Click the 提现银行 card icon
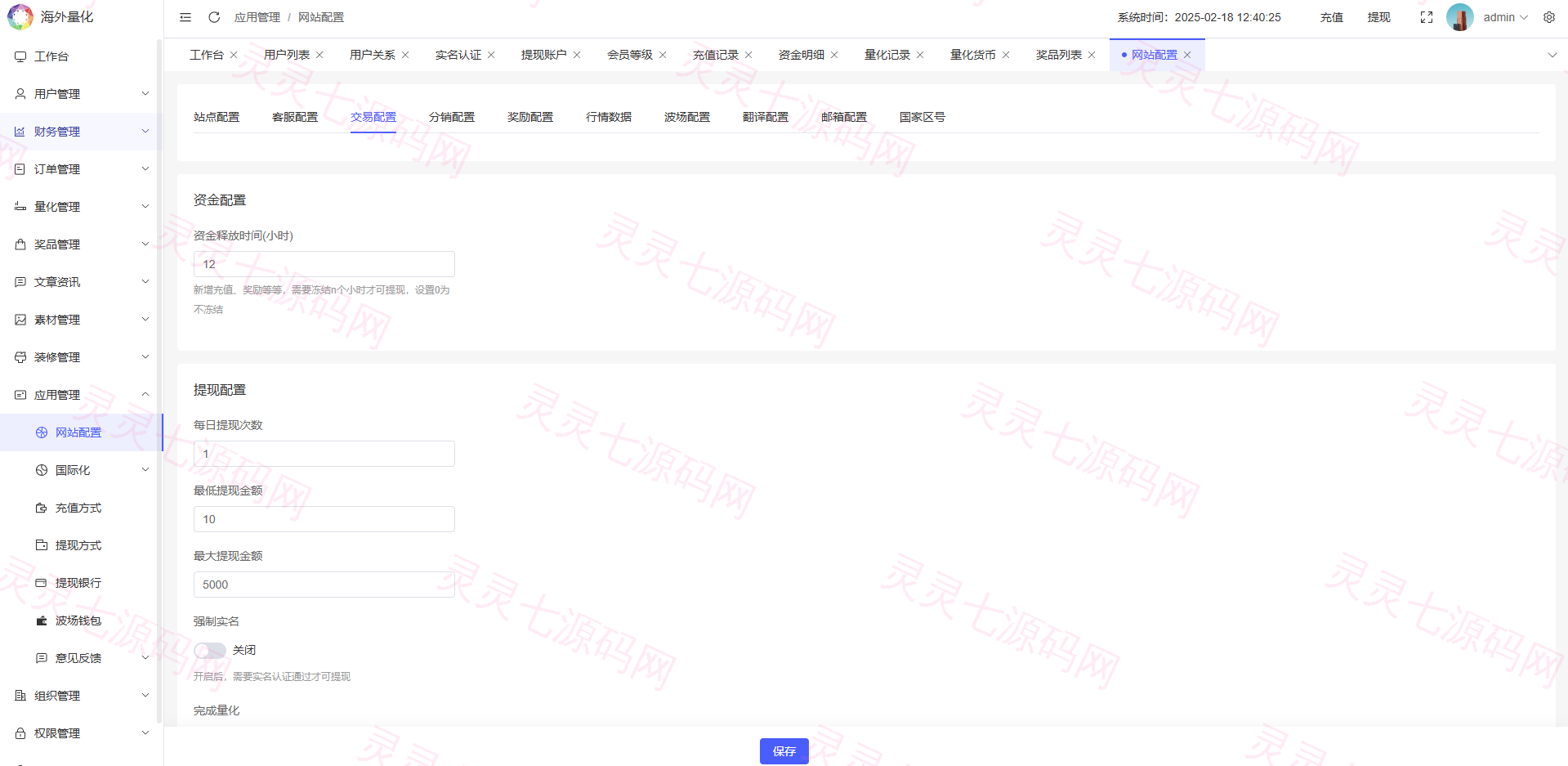This screenshot has width=1568, height=766. pos(42,583)
